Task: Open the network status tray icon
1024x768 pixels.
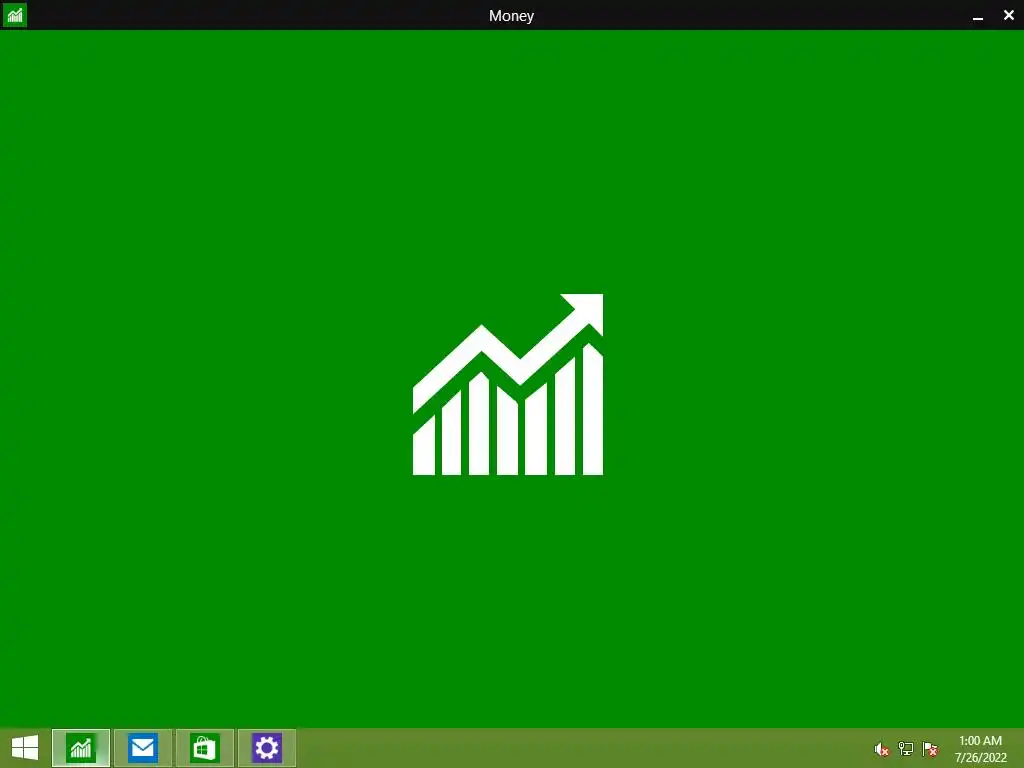Action: coord(906,749)
